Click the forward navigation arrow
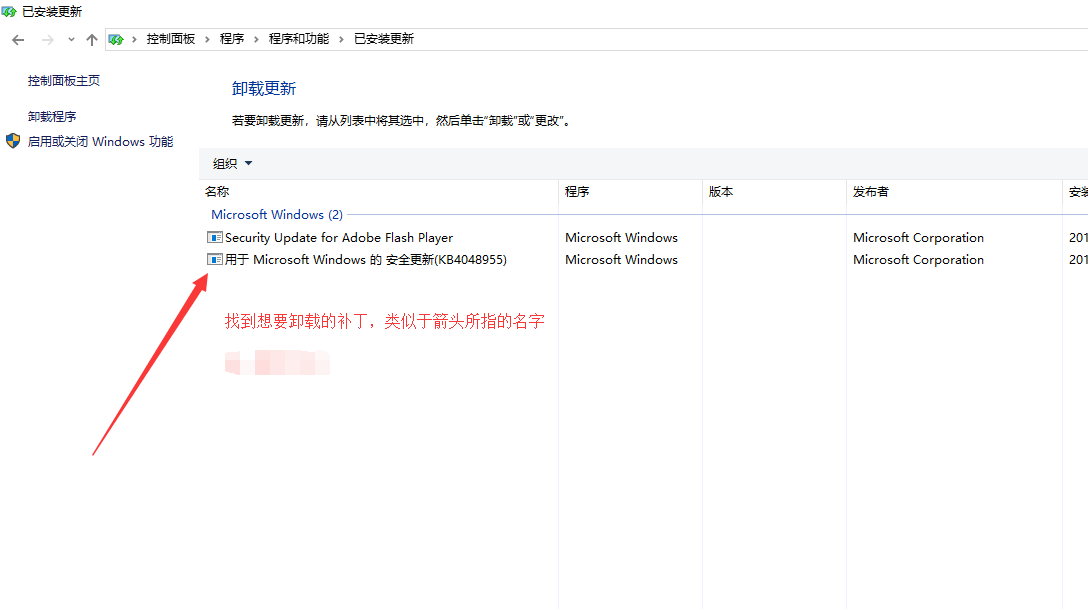The image size is (1088, 609). tap(47, 39)
